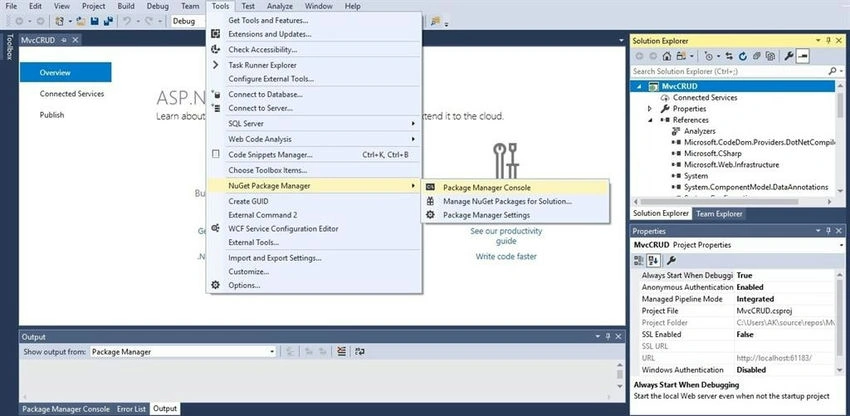Click the Output panel vertical scrollbar

[619, 374]
